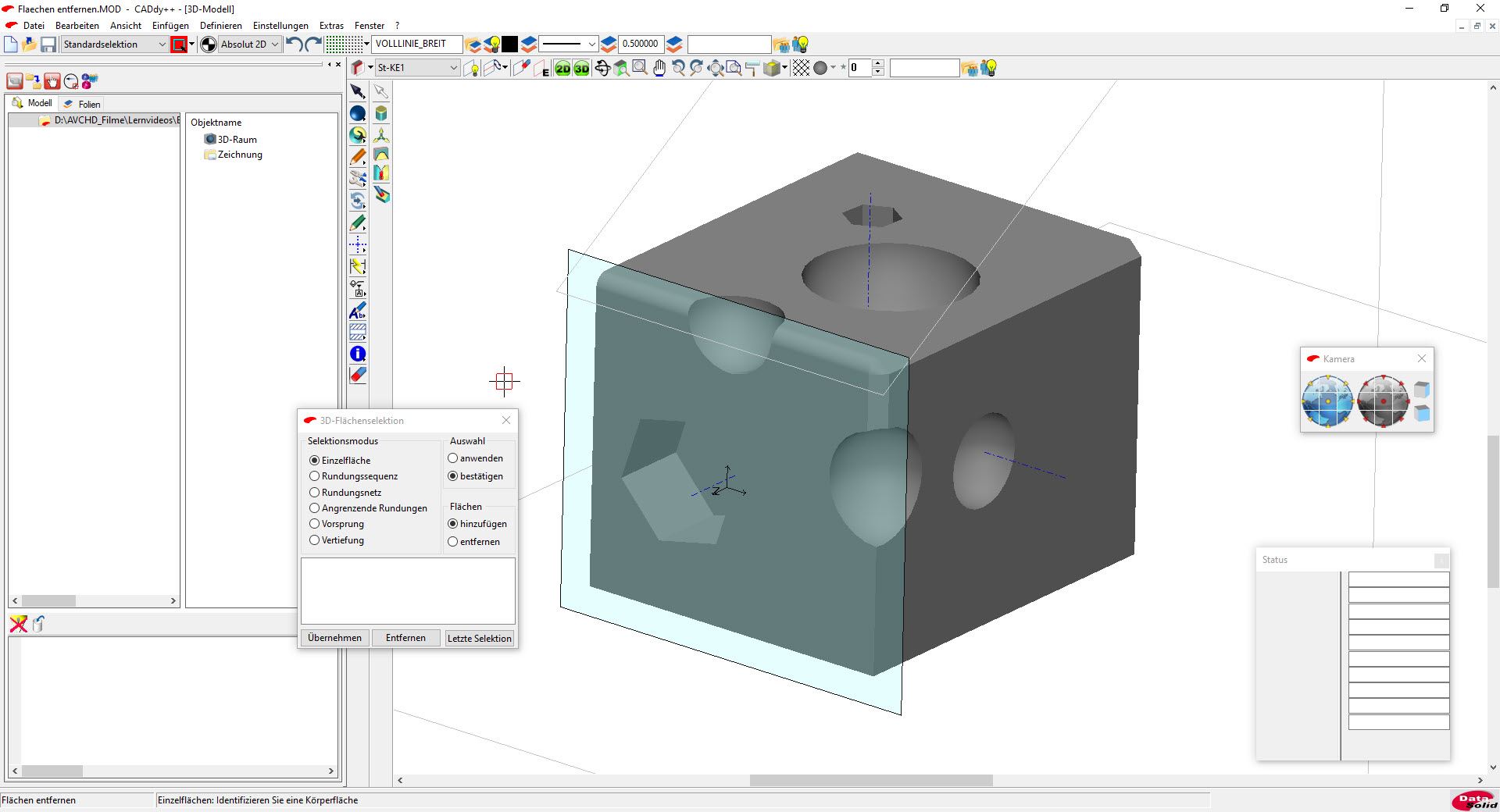The image size is (1500, 812).
Task: Select the hatching pattern tool
Action: [x=358, y=332]
